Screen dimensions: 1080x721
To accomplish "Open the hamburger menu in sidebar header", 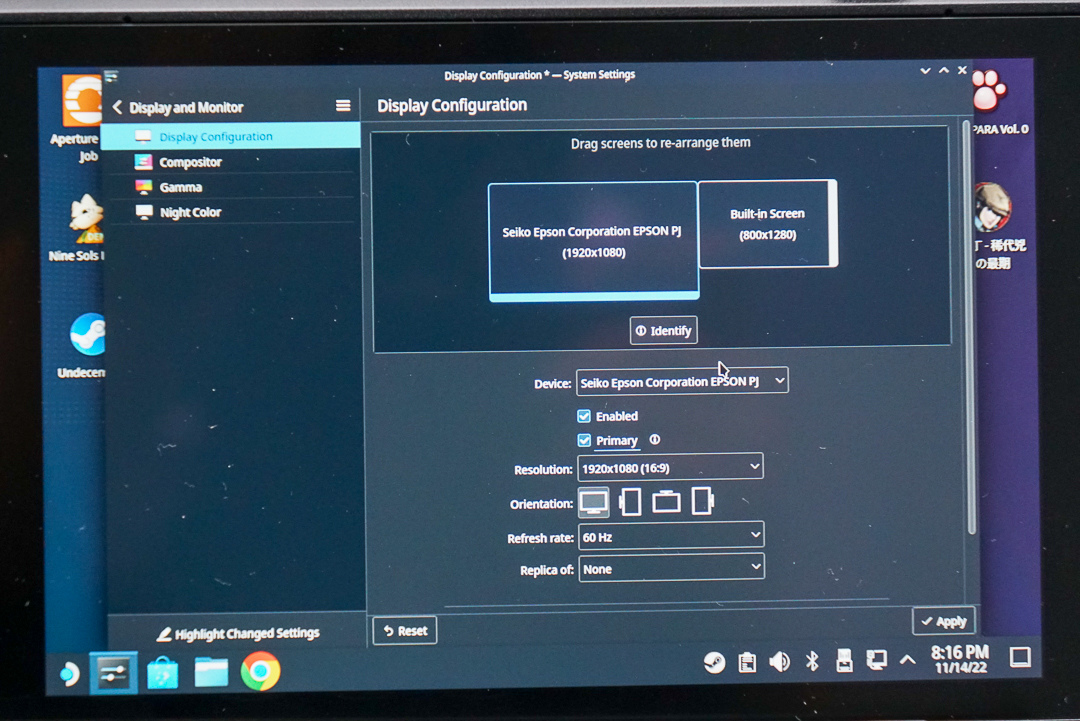I will click(343, 106).
